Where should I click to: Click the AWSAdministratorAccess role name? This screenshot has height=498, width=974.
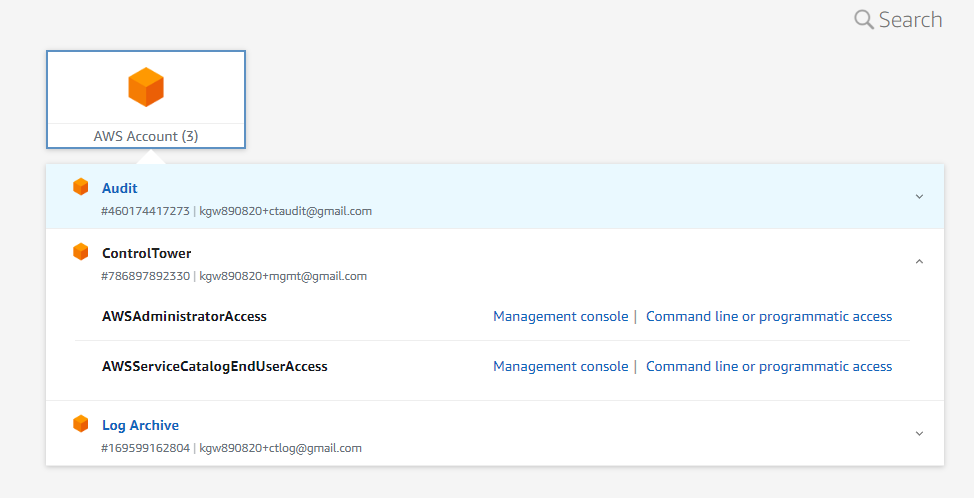click(x=184, y=317)
